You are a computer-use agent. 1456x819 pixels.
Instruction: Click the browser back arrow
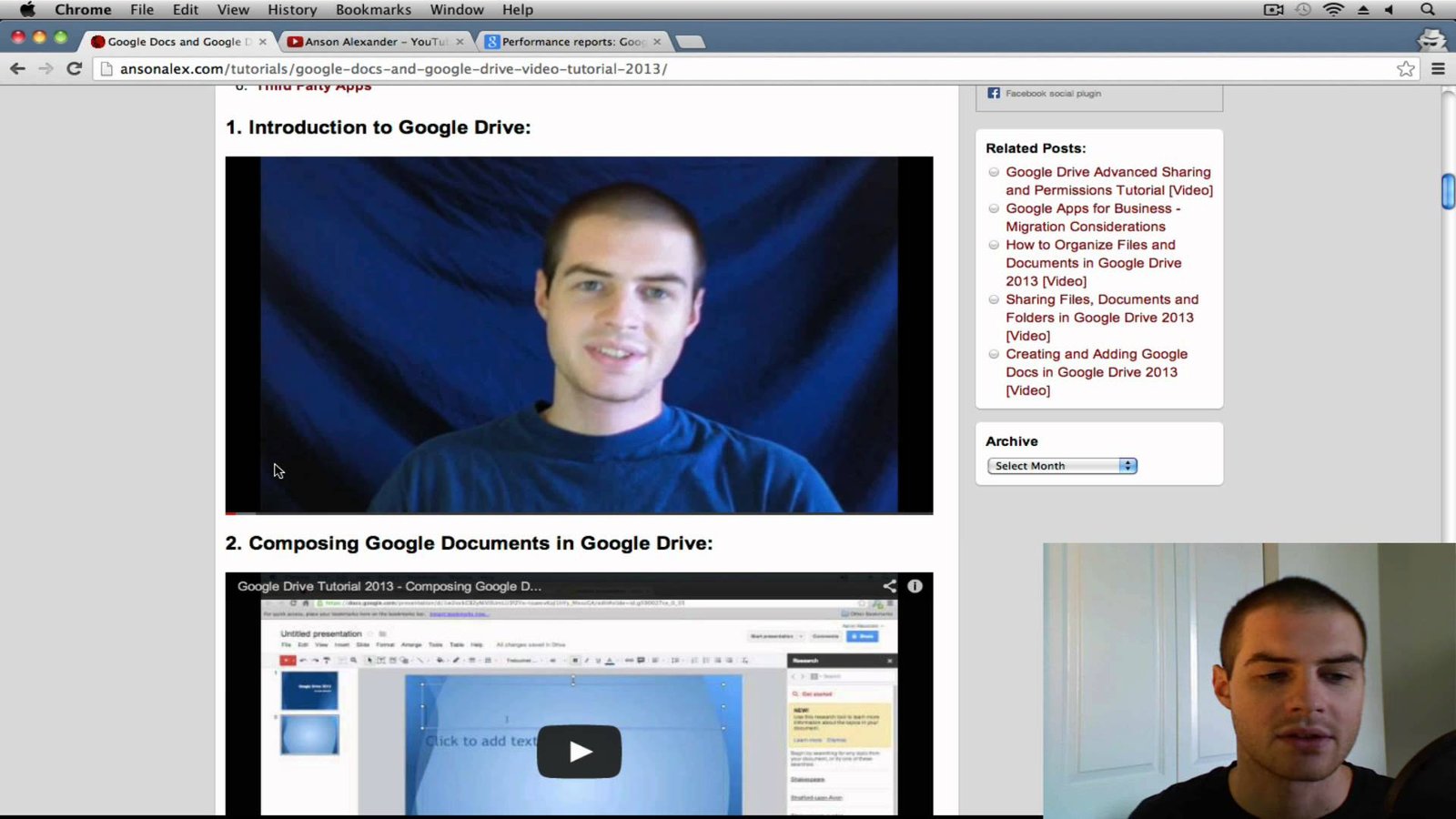coord(17,69)
